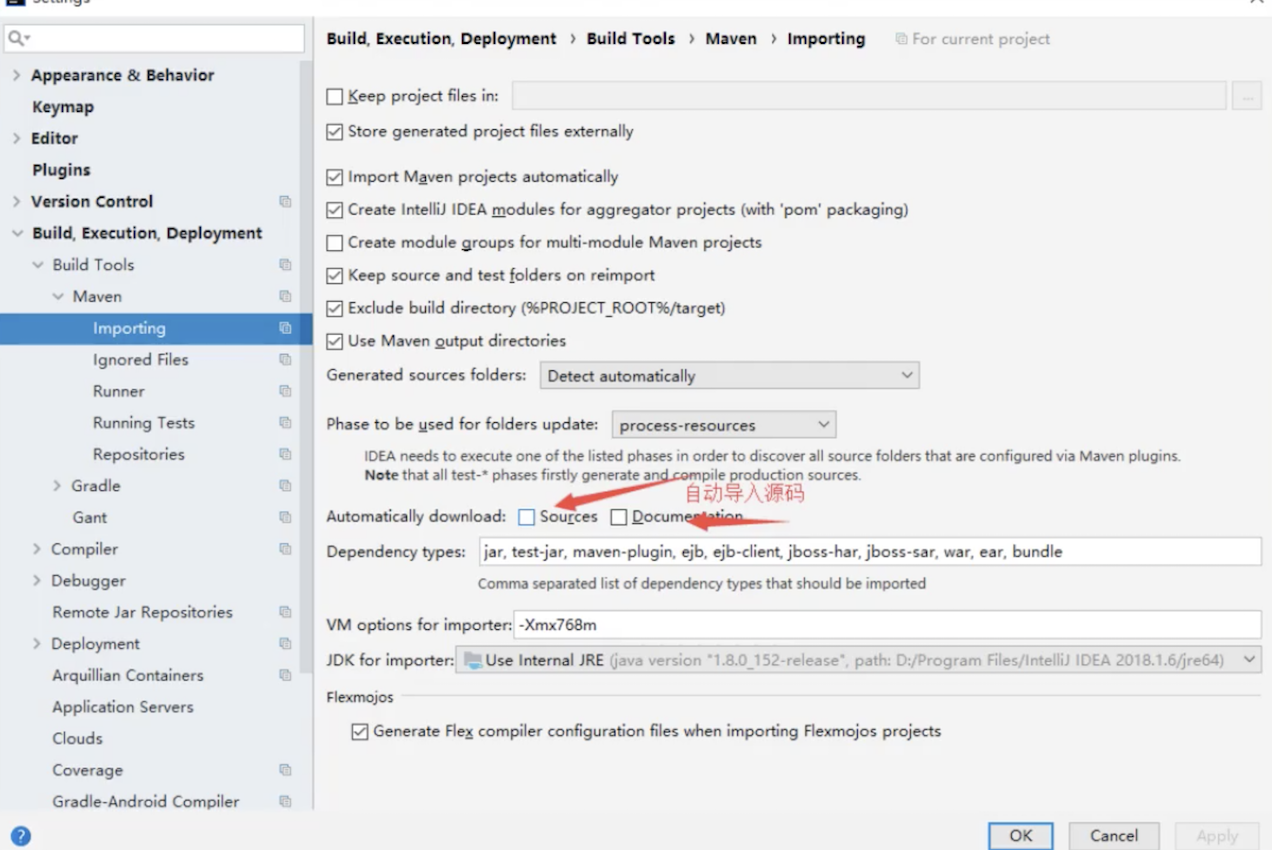
Task: Select Keymap in settings tree
Action: (x=63, y=107)
